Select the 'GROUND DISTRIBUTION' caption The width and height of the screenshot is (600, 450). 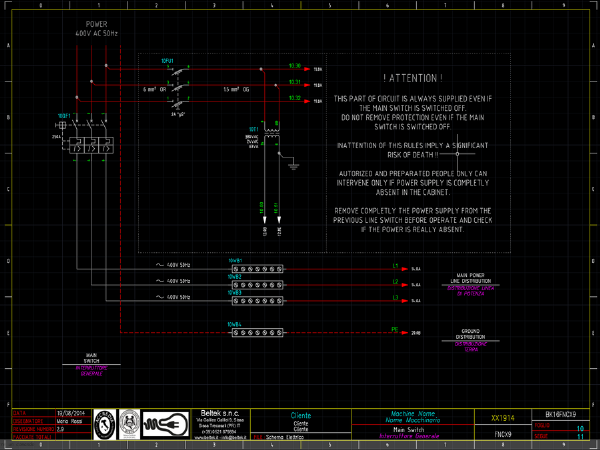(x=470, y=334)
